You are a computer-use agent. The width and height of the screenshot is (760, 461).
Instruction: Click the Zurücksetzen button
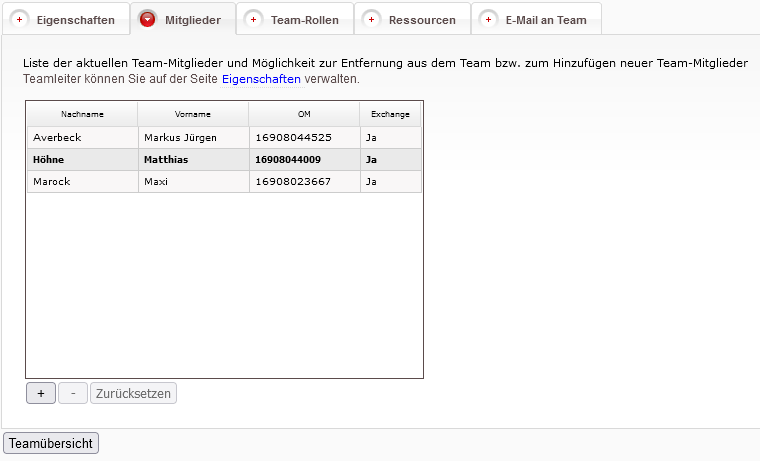click(x=133, y=393)
